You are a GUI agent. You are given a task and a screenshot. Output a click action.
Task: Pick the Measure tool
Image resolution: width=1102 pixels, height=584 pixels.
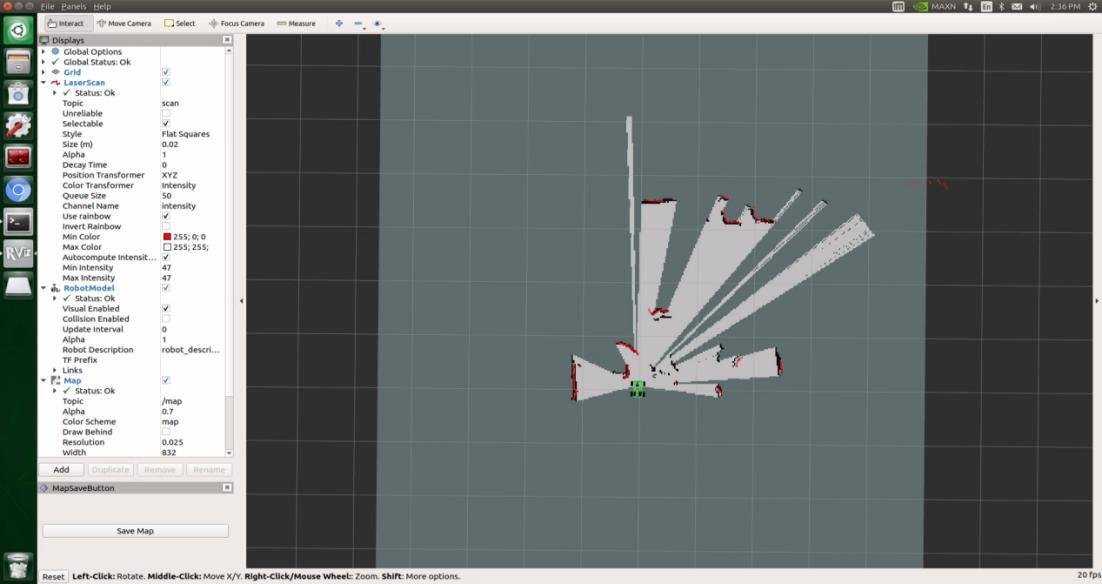pos(296,23)
